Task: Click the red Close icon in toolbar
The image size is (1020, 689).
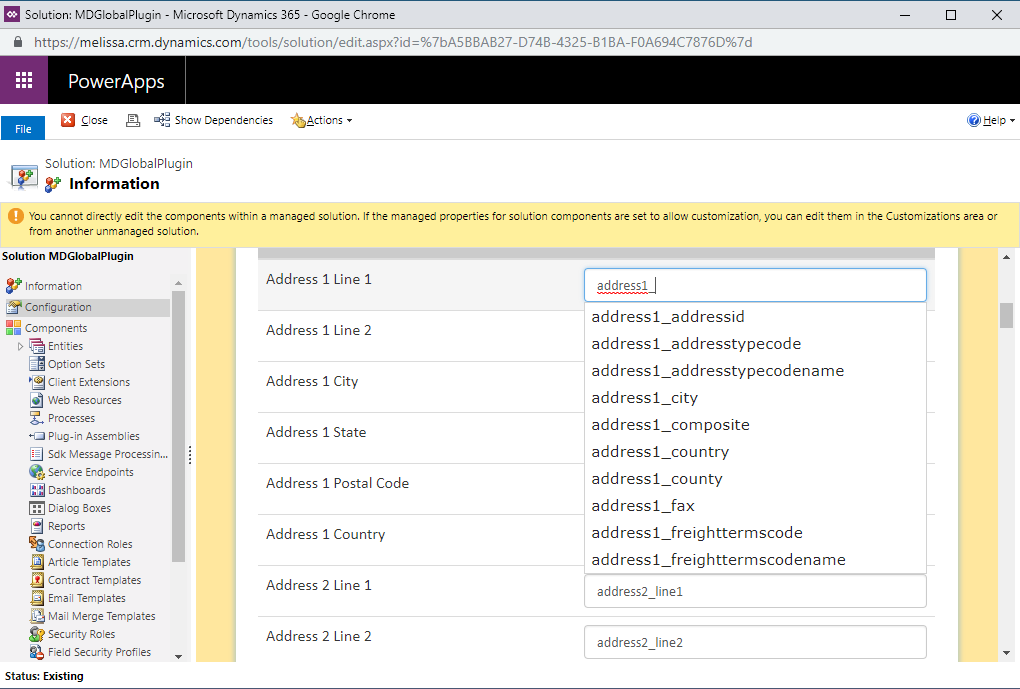Action: [x=68, y=120]
